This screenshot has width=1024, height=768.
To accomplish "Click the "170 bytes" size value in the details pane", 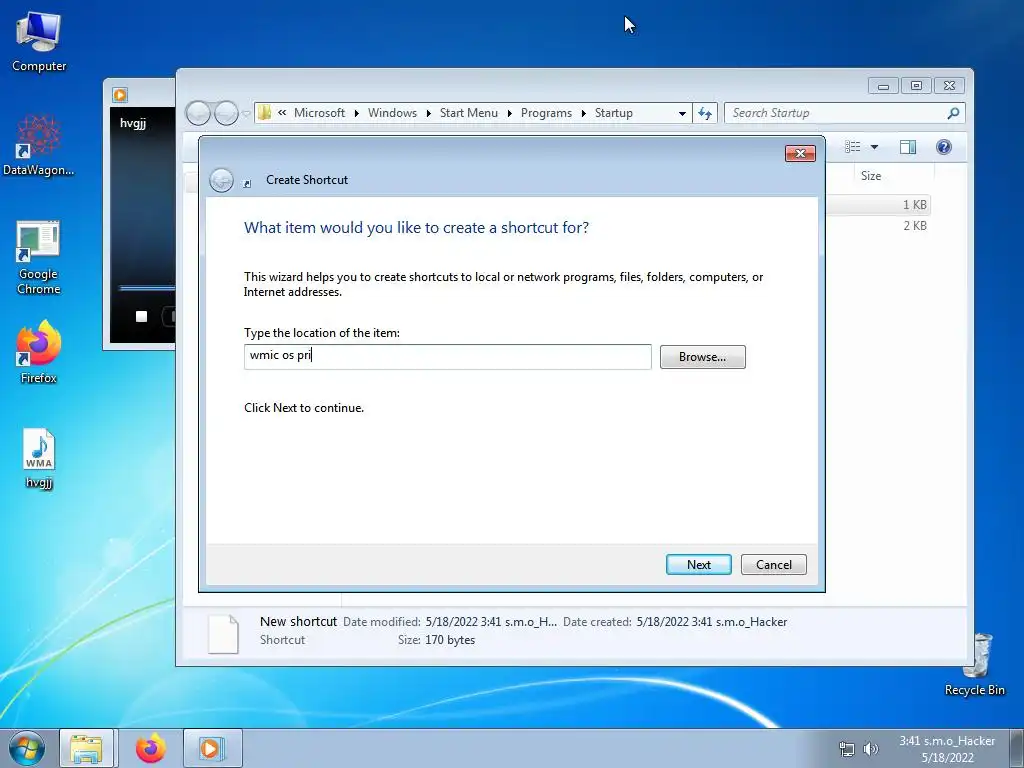I will coord(450,640).
